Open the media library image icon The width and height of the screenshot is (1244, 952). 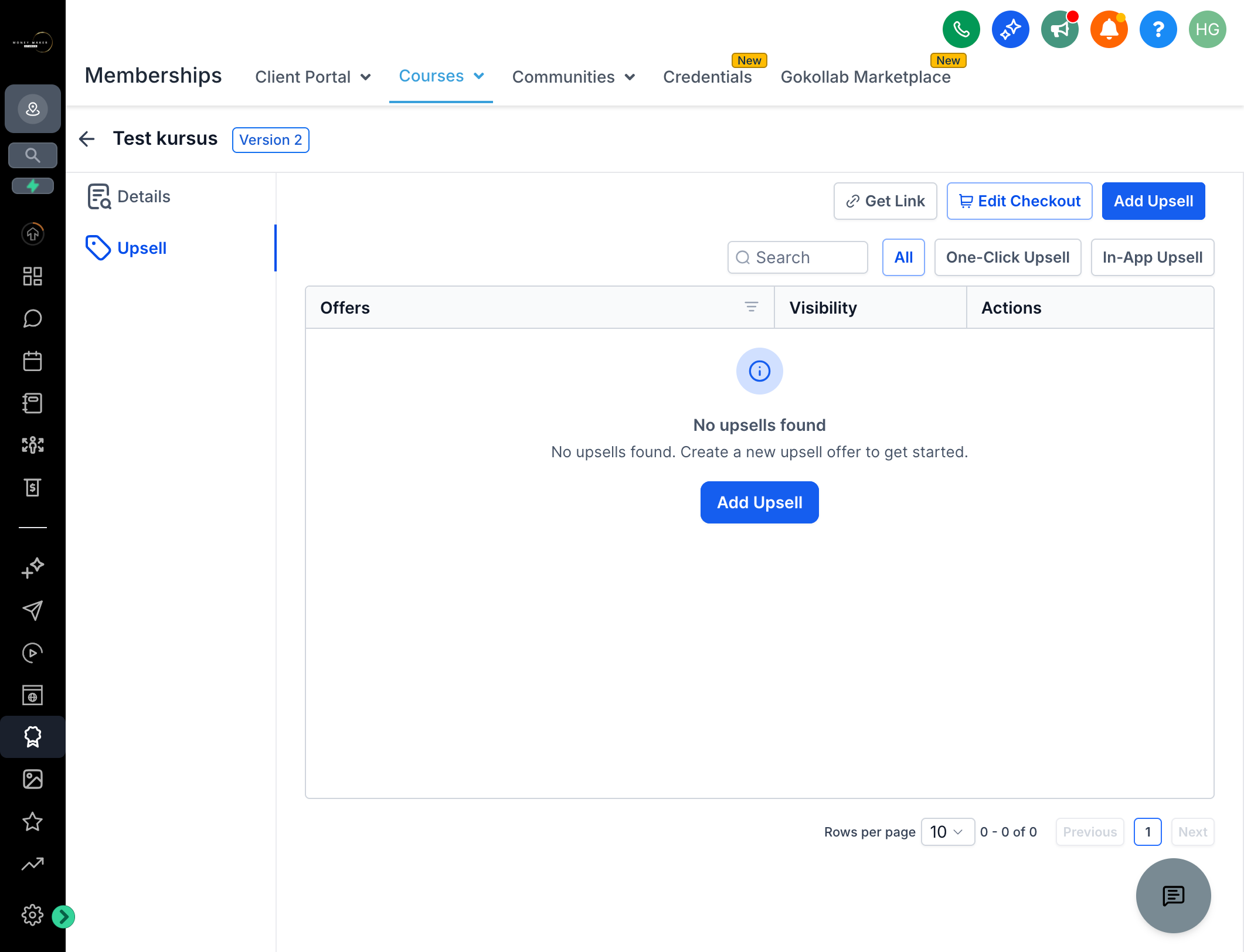[x=33, y=779]
